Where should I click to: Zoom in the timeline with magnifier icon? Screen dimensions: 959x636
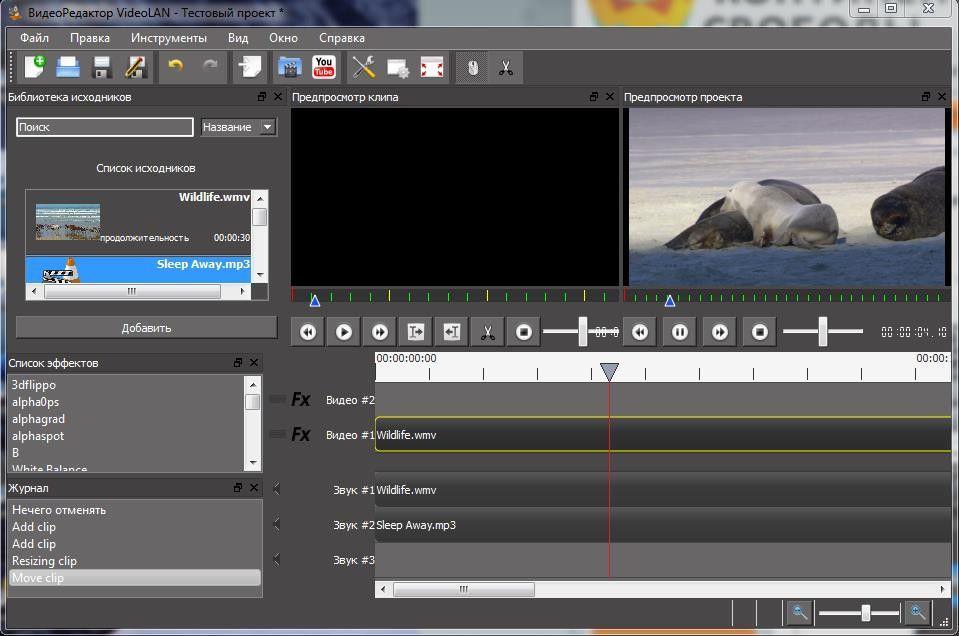click(x=918, y=612)
